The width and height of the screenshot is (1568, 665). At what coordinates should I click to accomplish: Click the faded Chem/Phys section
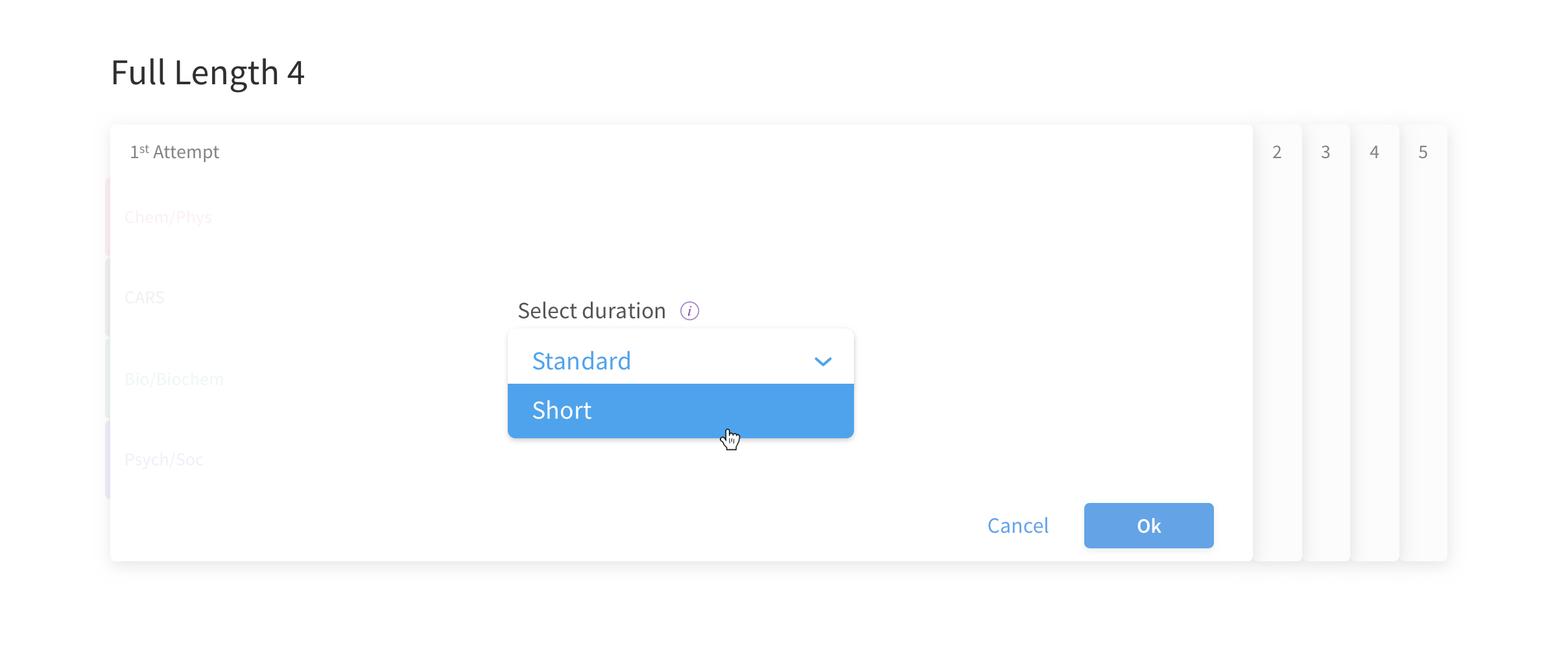tap(168, 217)
